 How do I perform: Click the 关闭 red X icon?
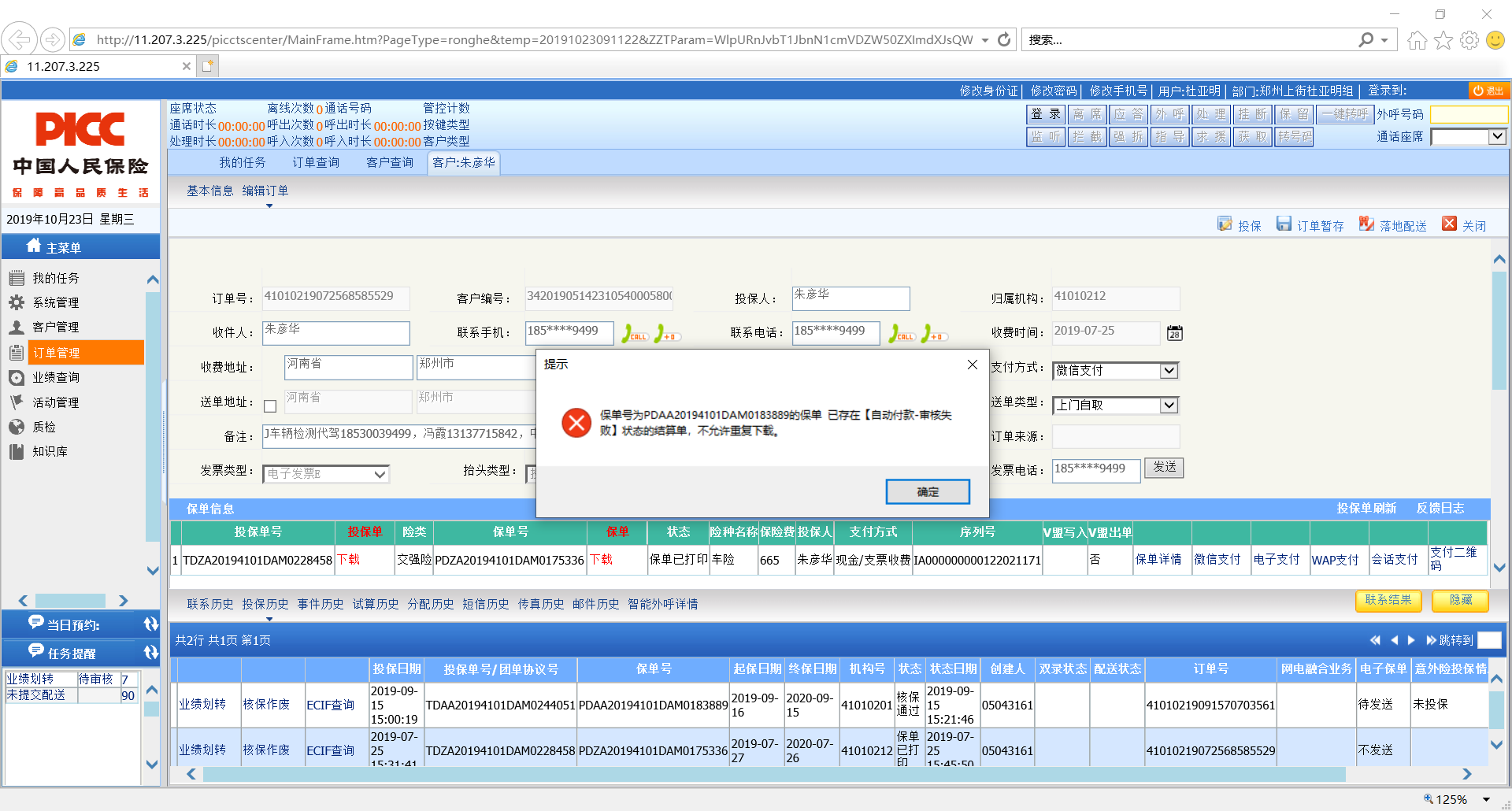point(1449,224)
